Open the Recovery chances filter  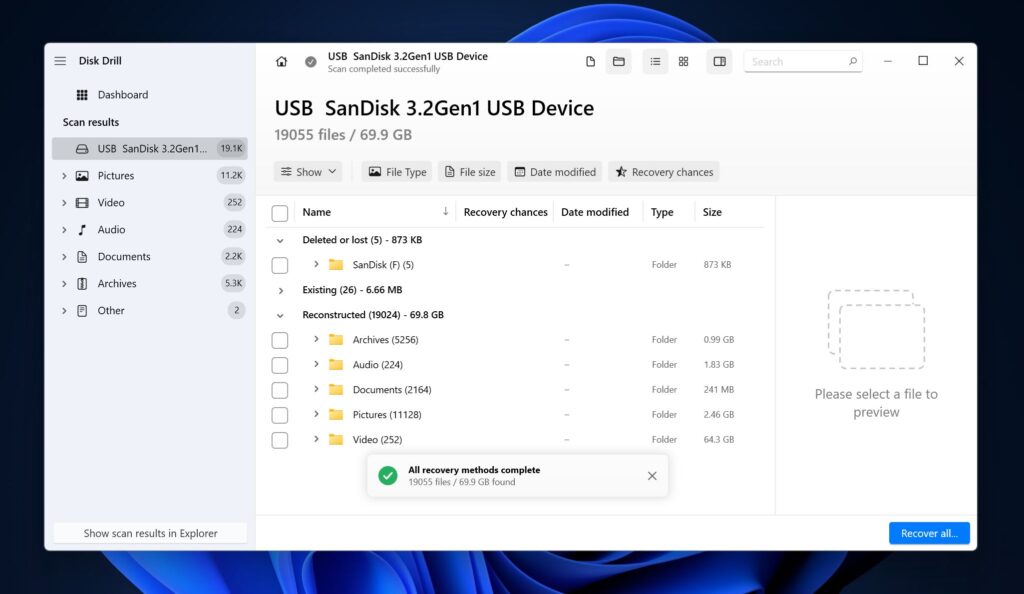click(x=663, y=171)
